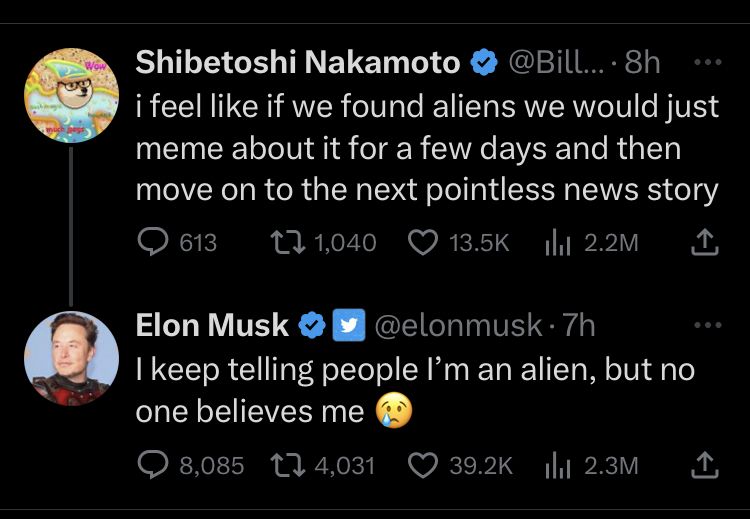Screen dimensions: 750x519
Task: Open more options on Shibetoshi's tweet
Action: pyautogui.click(x=708, y=62)
